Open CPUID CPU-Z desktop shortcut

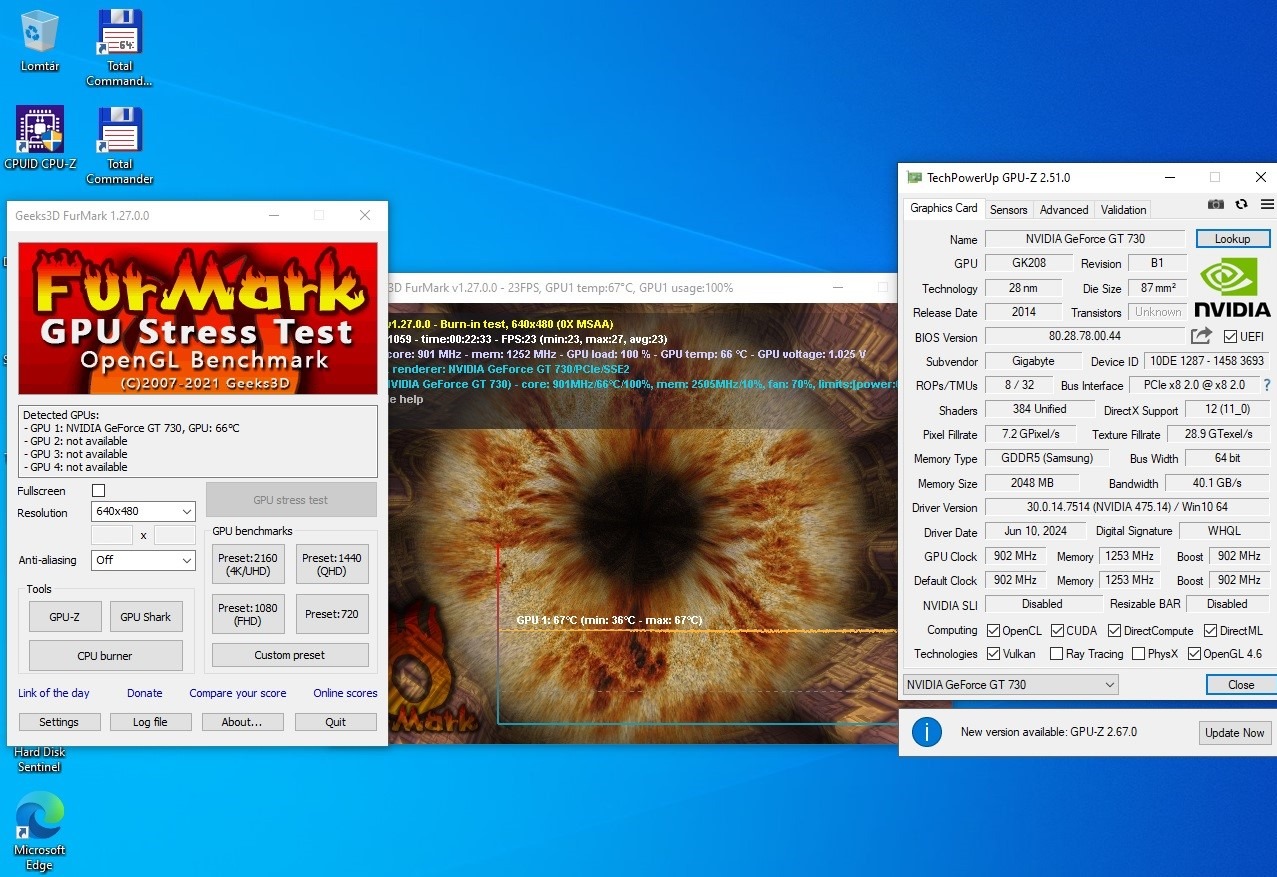point(40,138)
